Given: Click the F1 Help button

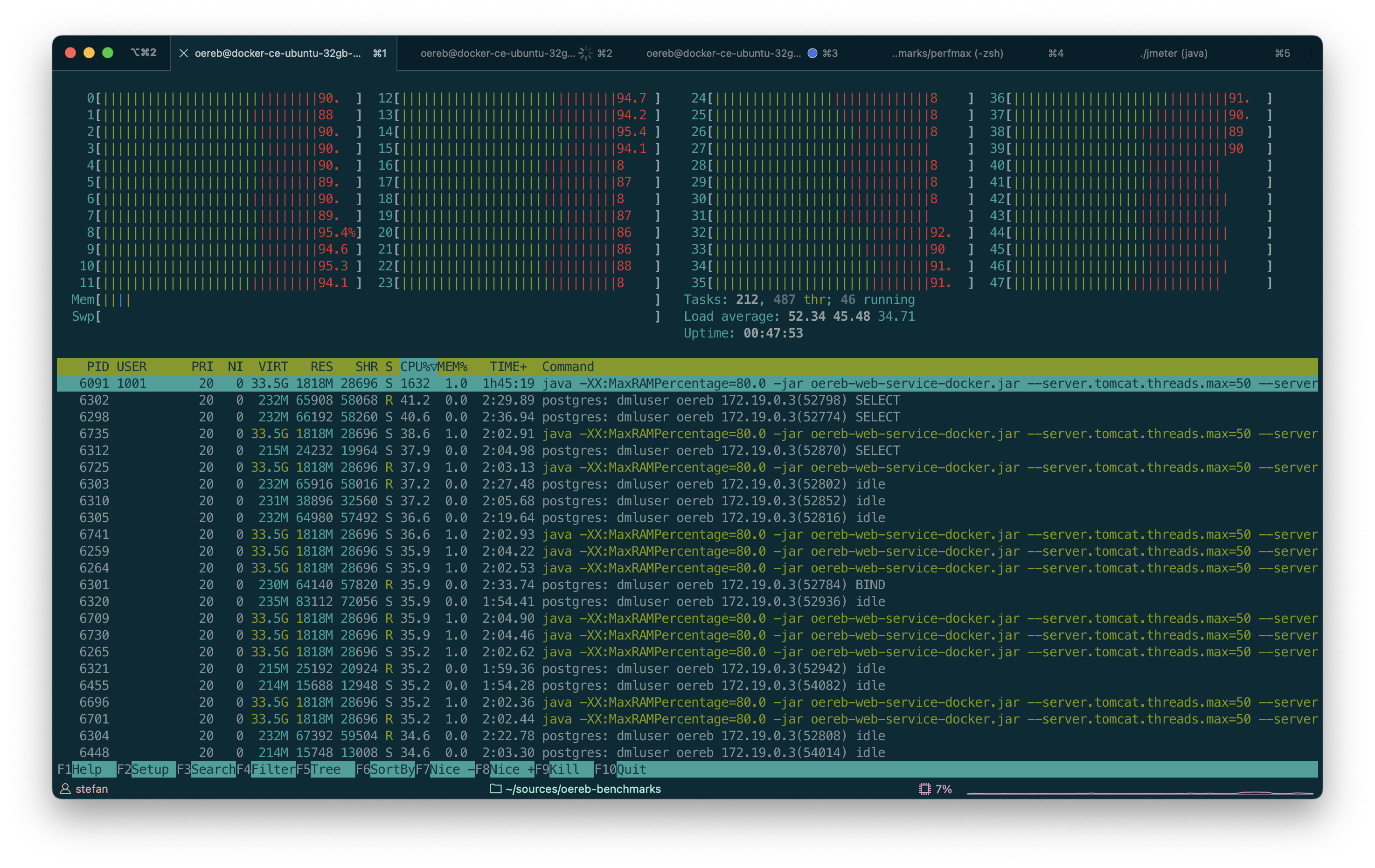Looking at the screenshot, I should coord(86,769).
